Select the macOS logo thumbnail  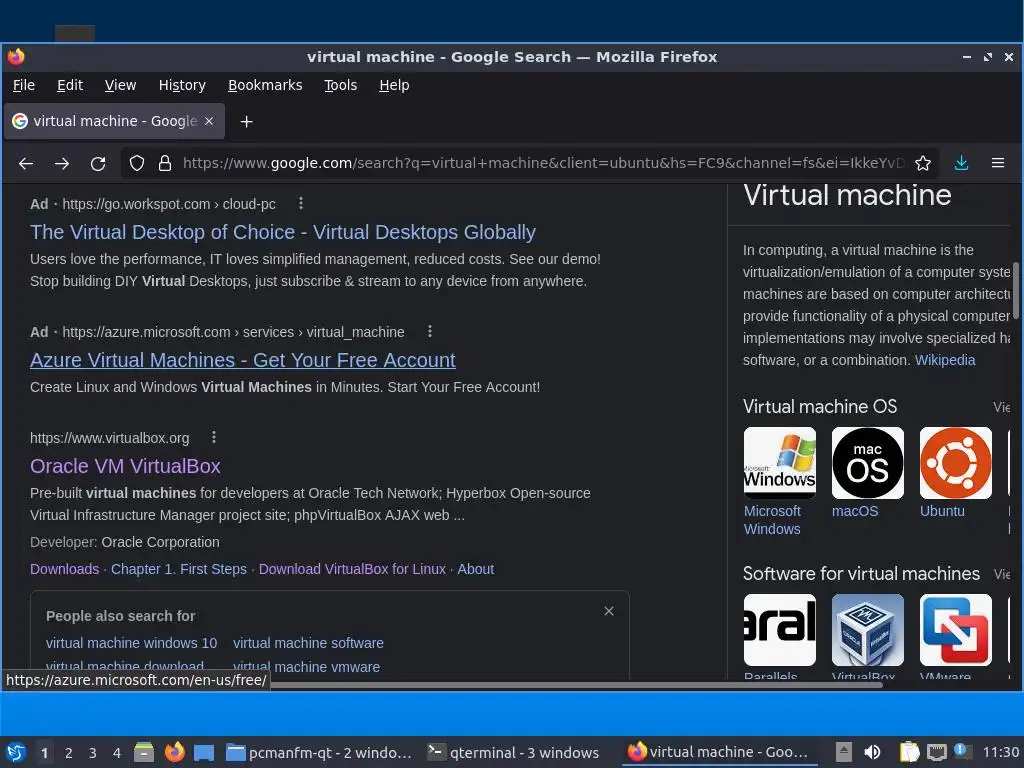click(x=868, y=463)
